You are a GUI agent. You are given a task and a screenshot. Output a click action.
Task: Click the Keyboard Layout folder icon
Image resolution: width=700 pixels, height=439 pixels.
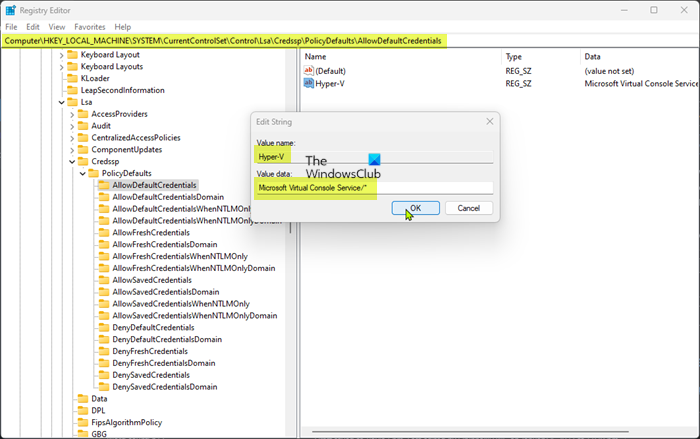point(72,54)
